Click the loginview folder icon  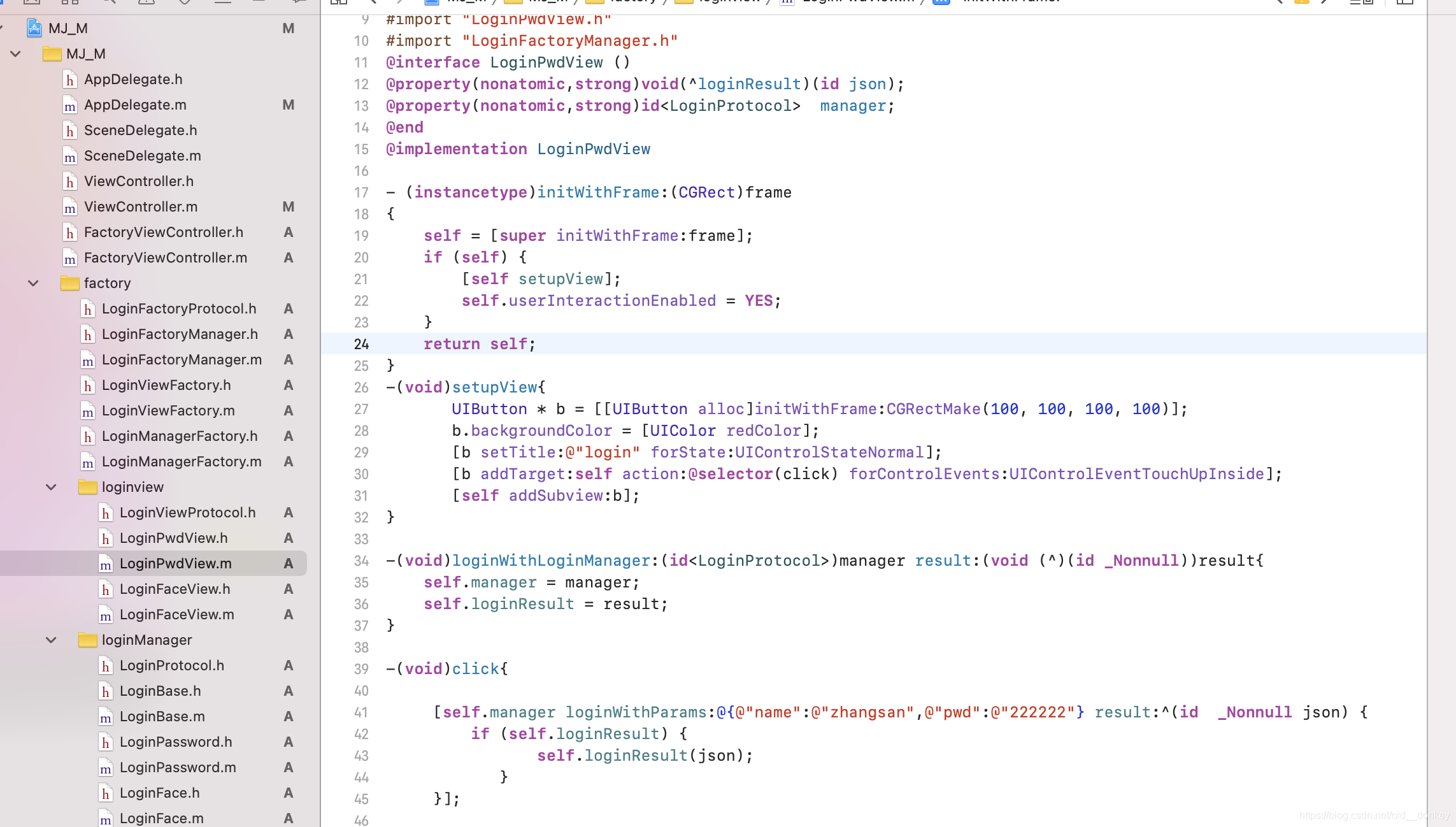pyautogui.click(x=87, y=487)
